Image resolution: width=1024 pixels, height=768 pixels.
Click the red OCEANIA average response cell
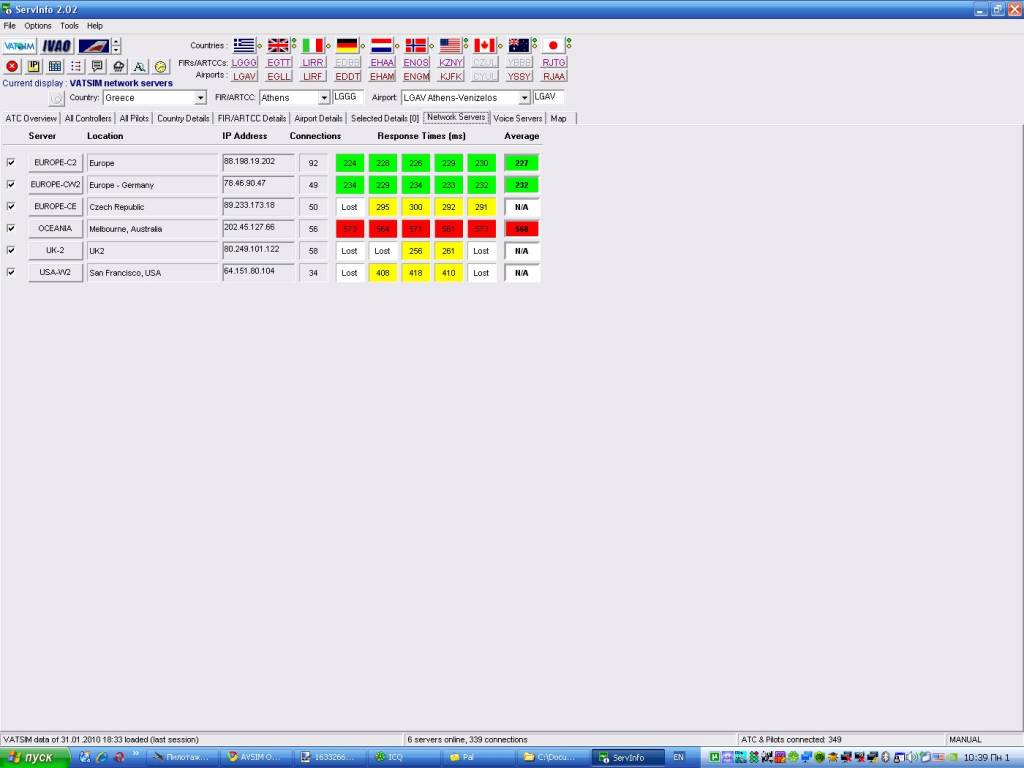point(521,229)
